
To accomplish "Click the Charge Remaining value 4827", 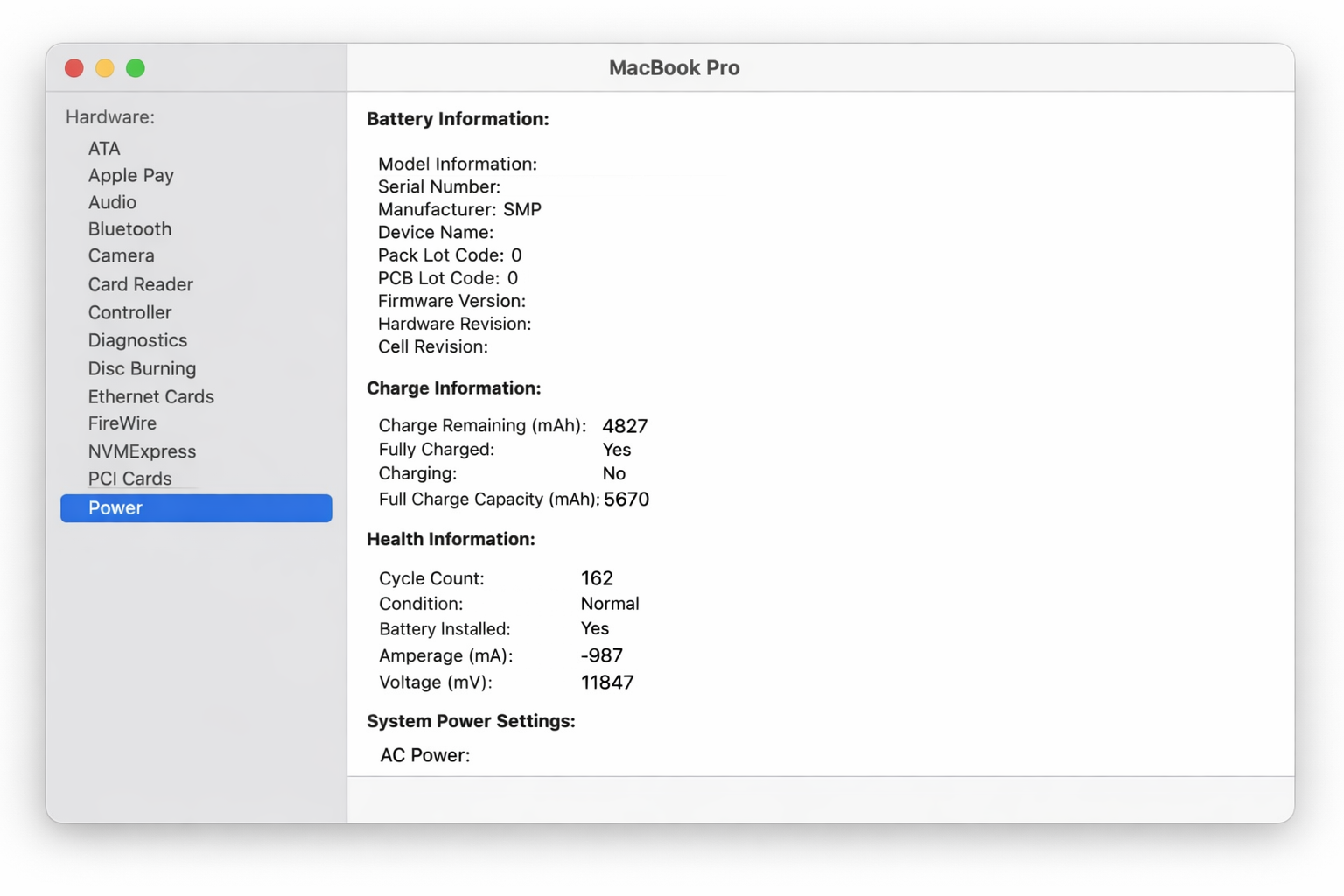I will 625,426.
